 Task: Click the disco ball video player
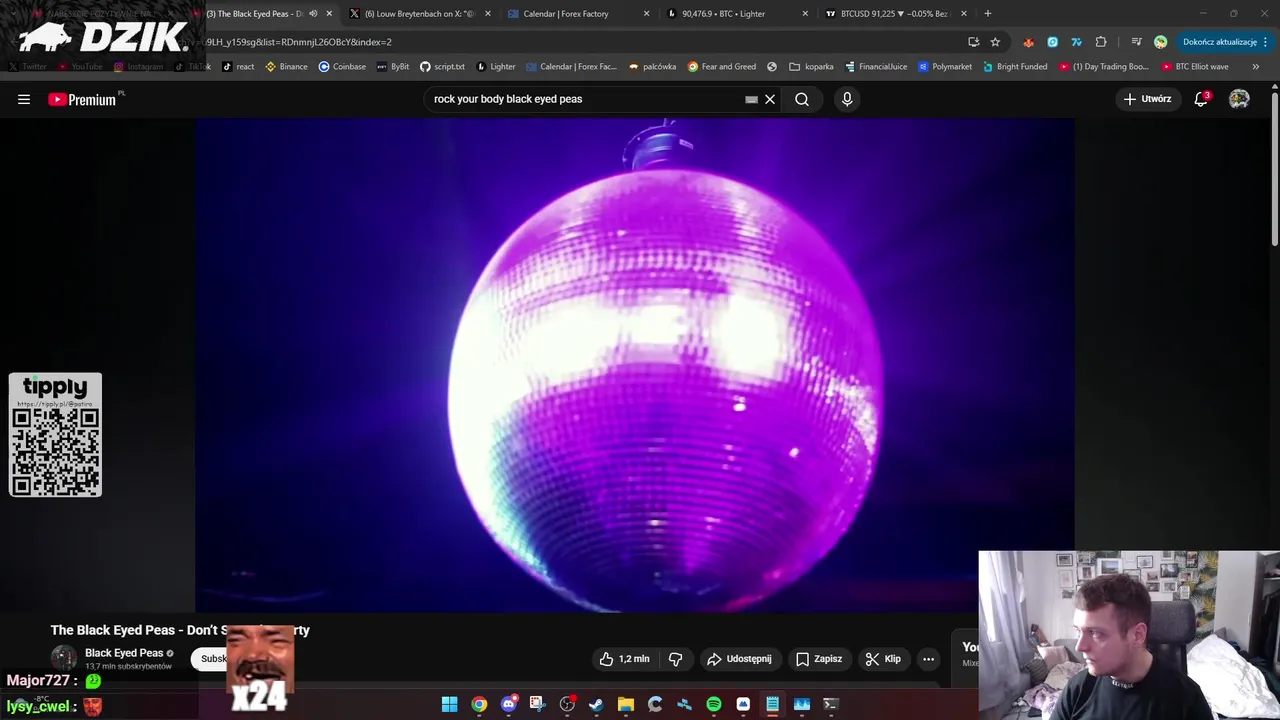[x=635, y=364]
